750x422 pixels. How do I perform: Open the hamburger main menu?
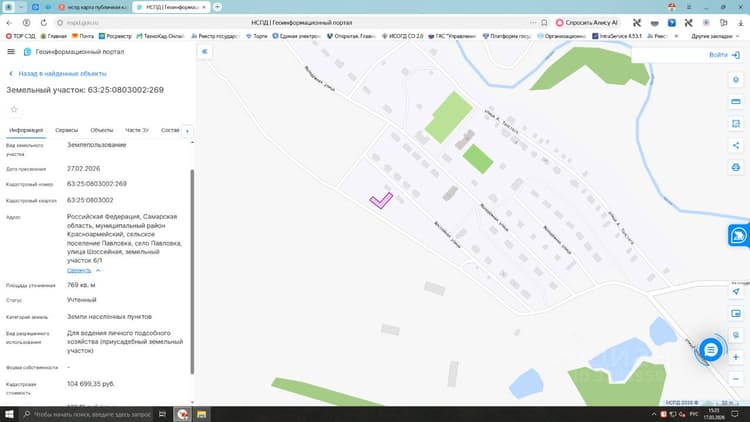tap(11, 52)
